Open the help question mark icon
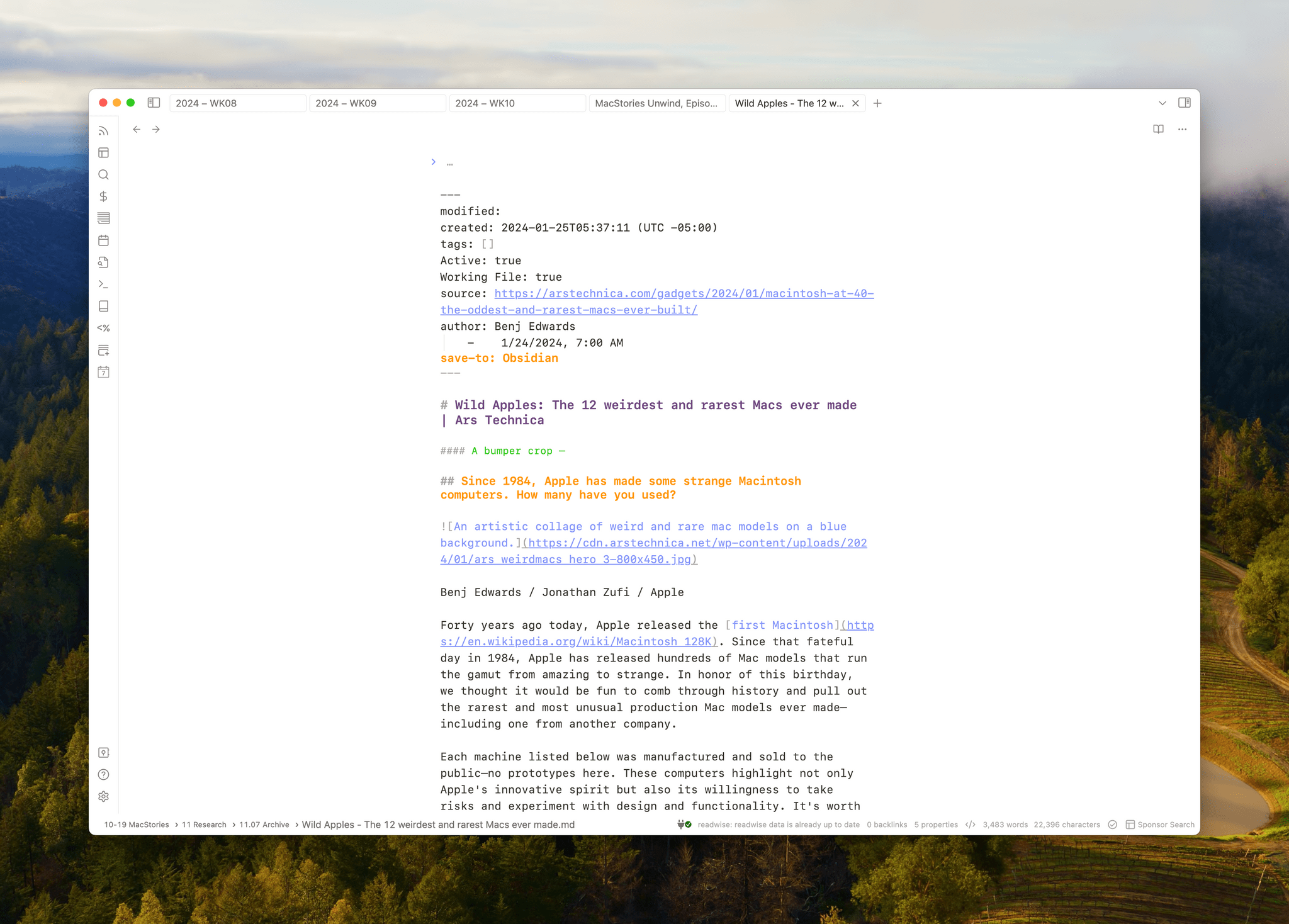 [104, 775]
